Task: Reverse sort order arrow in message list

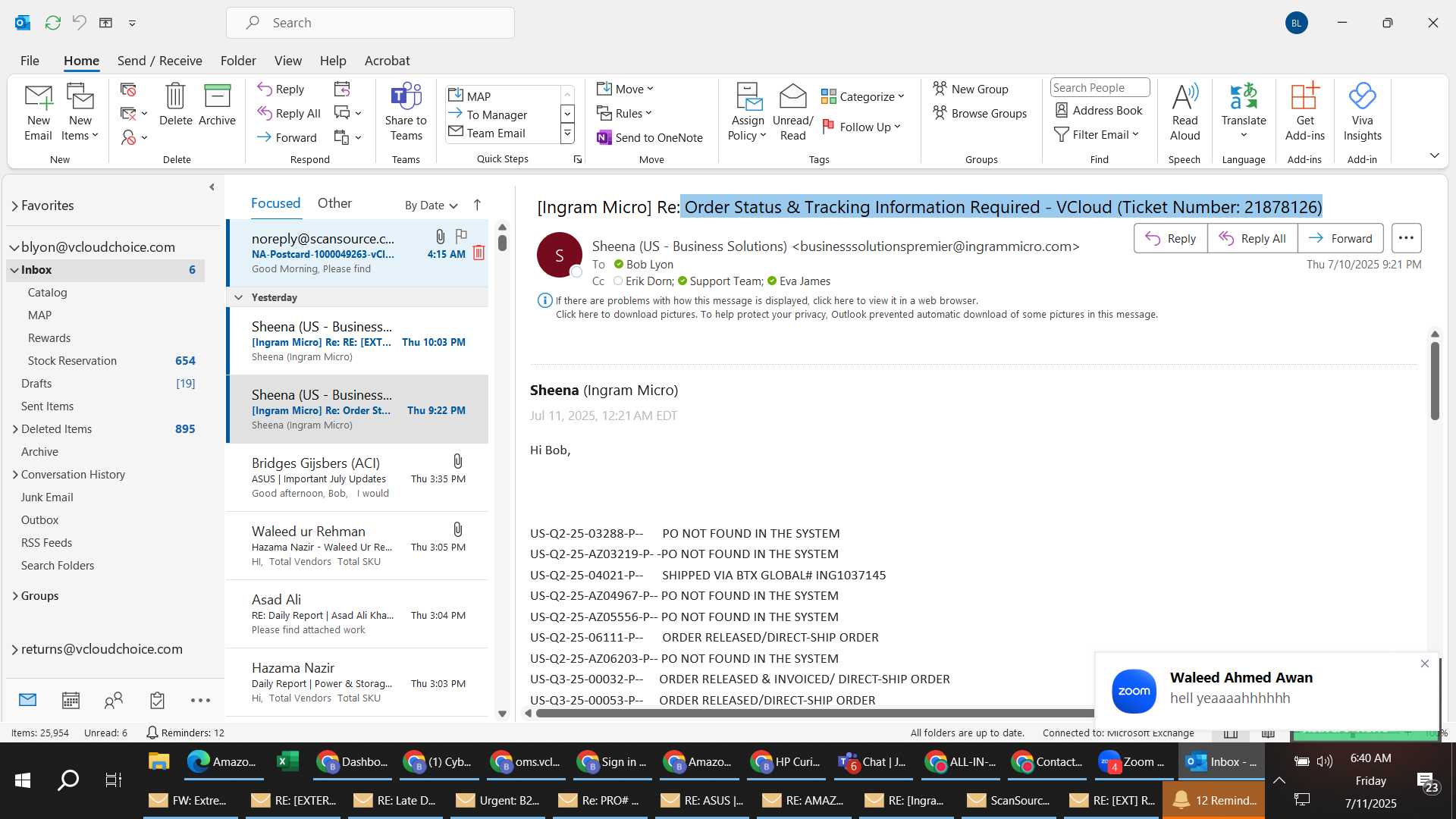Action: coord(477,205)
